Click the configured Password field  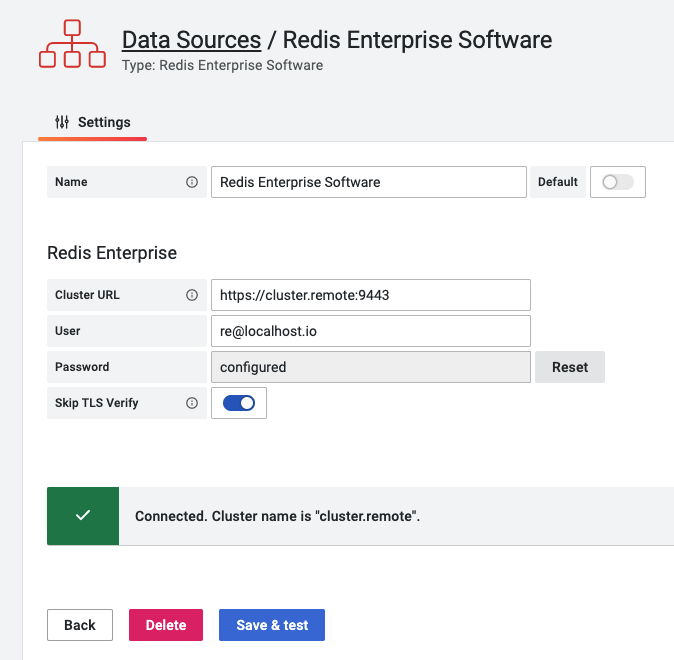(x=371, y=367)
